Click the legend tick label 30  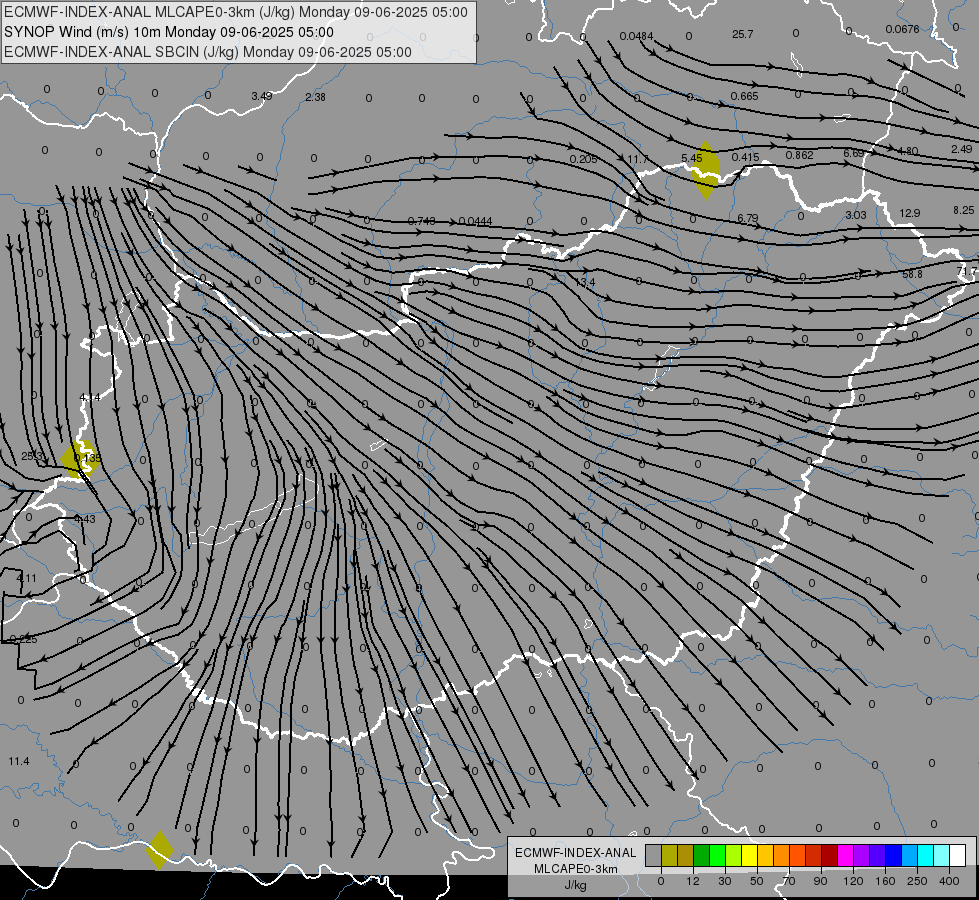click(724, 881)
